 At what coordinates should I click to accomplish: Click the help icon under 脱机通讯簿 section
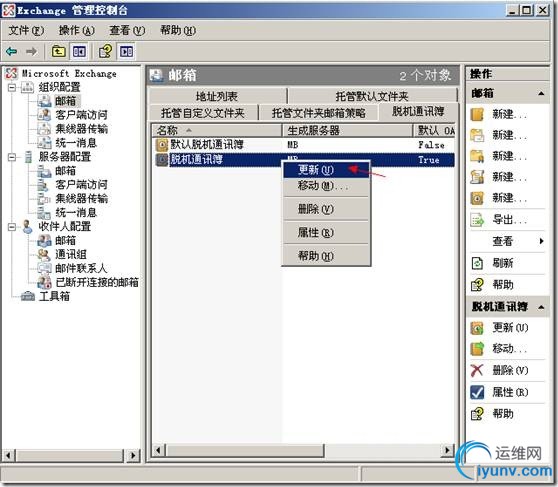(x=477, y=414)
